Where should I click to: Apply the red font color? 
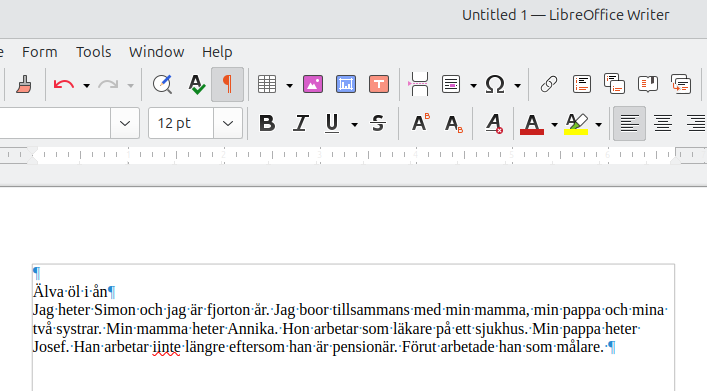point(532,123)
